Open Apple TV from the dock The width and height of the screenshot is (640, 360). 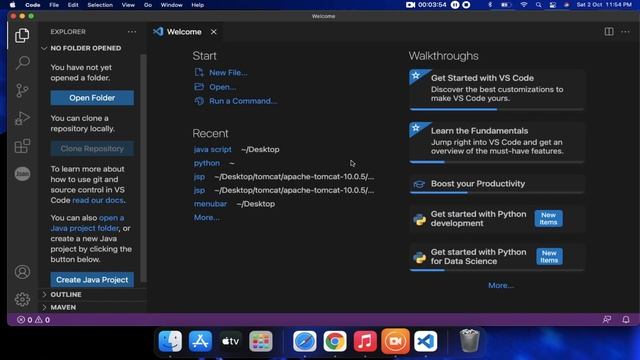tap(231, 341)
